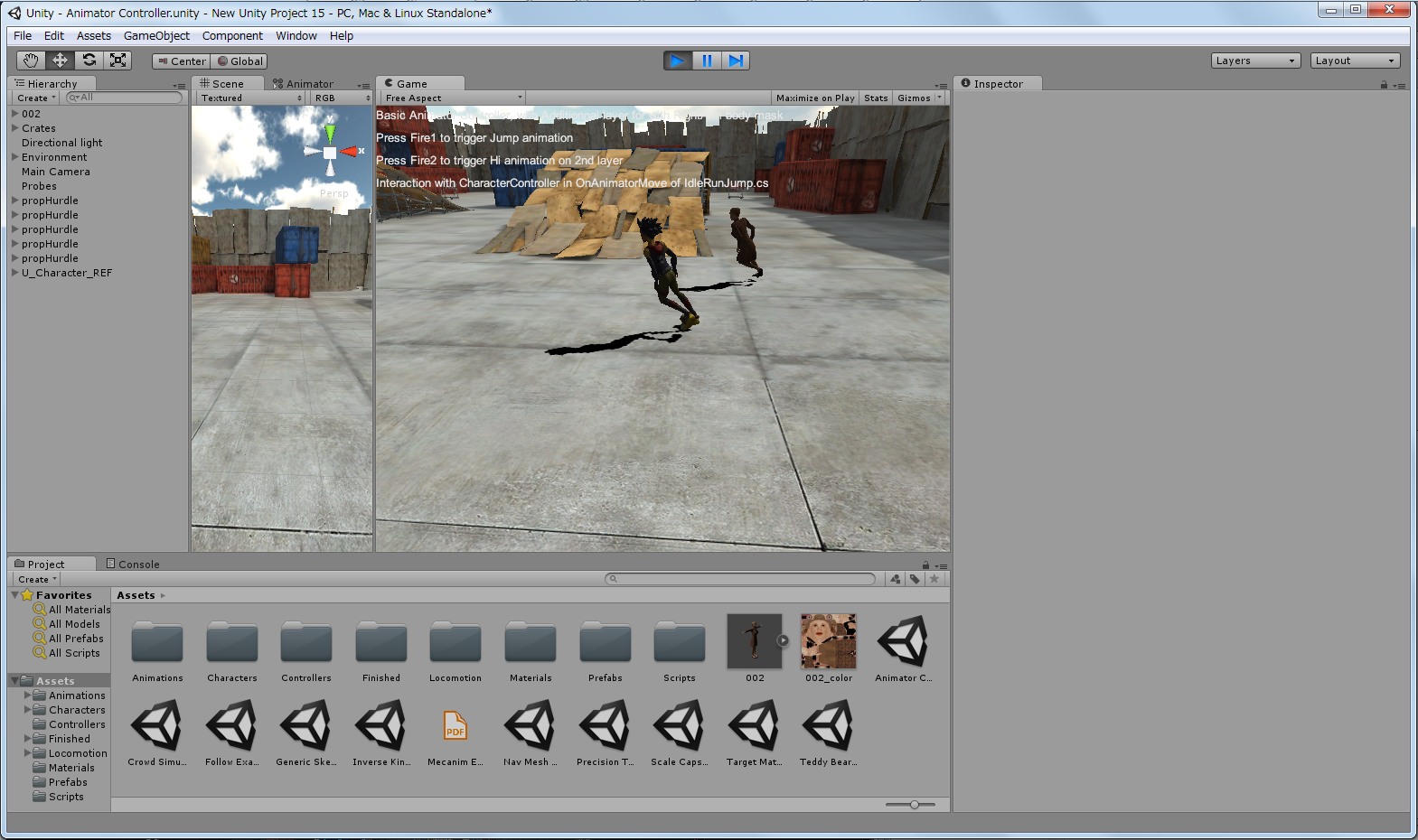Select All Models favorite search
The image size is (1418, 840).
[67, 624]
